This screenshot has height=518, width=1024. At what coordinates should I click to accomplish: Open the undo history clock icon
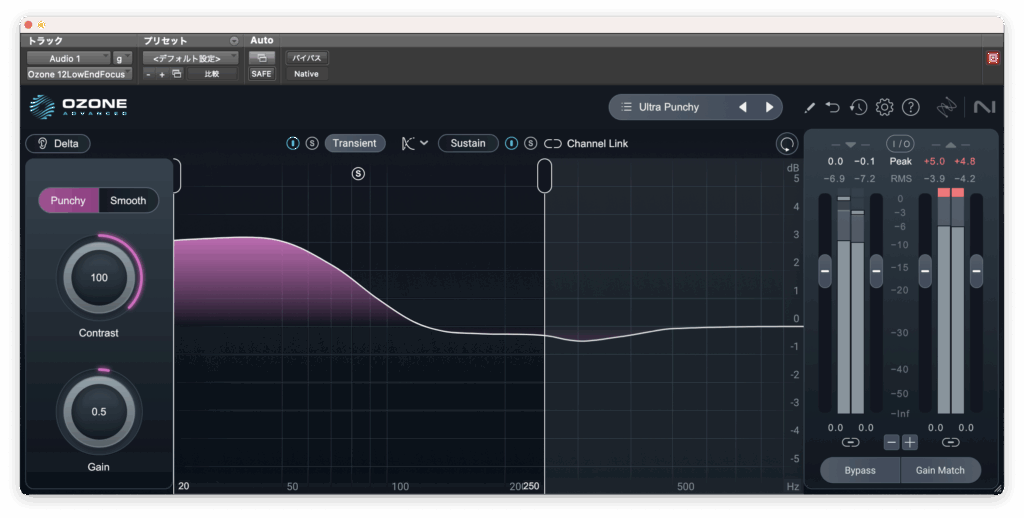click(858, 107)
